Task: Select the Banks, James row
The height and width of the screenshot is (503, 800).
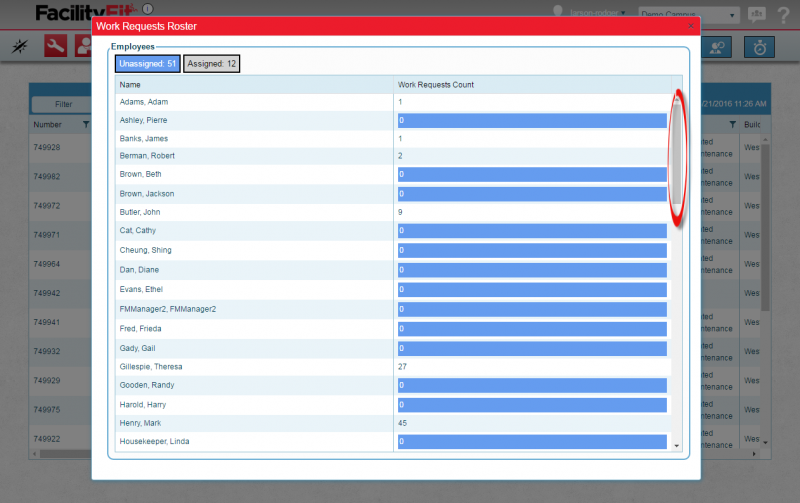Action: [x=393, y=139]
